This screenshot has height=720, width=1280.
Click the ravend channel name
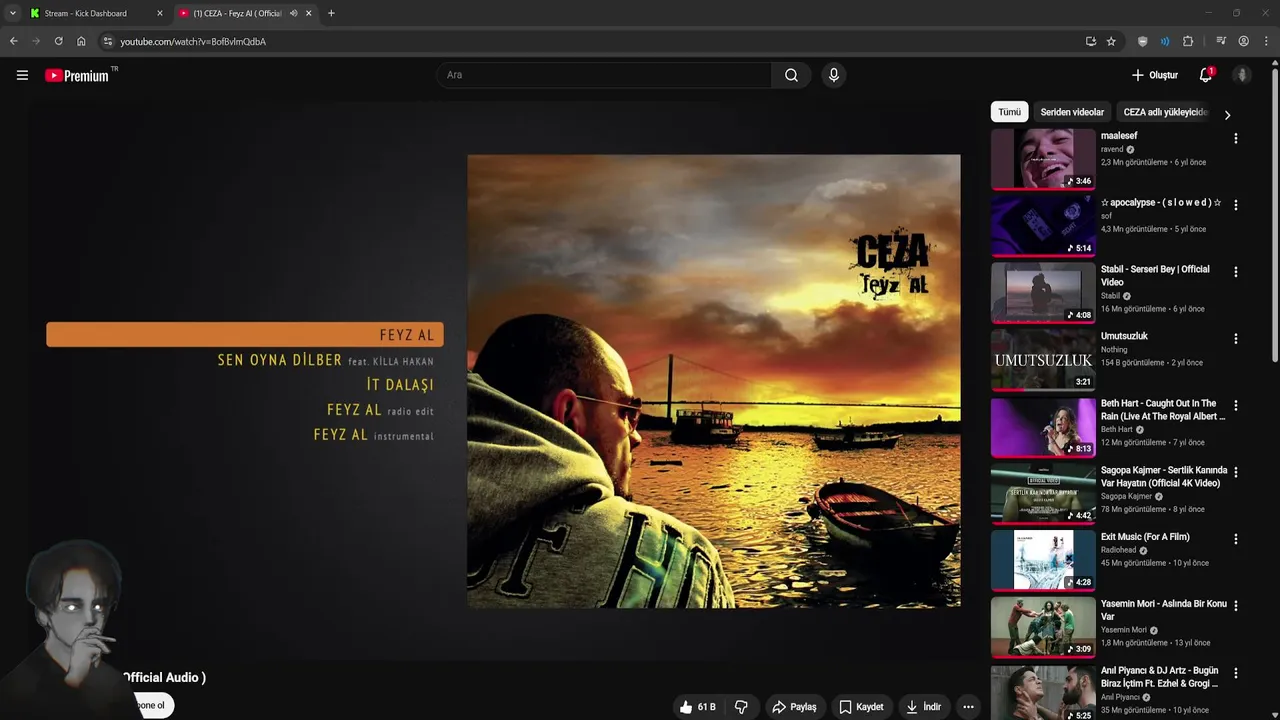coord(1112,149)
